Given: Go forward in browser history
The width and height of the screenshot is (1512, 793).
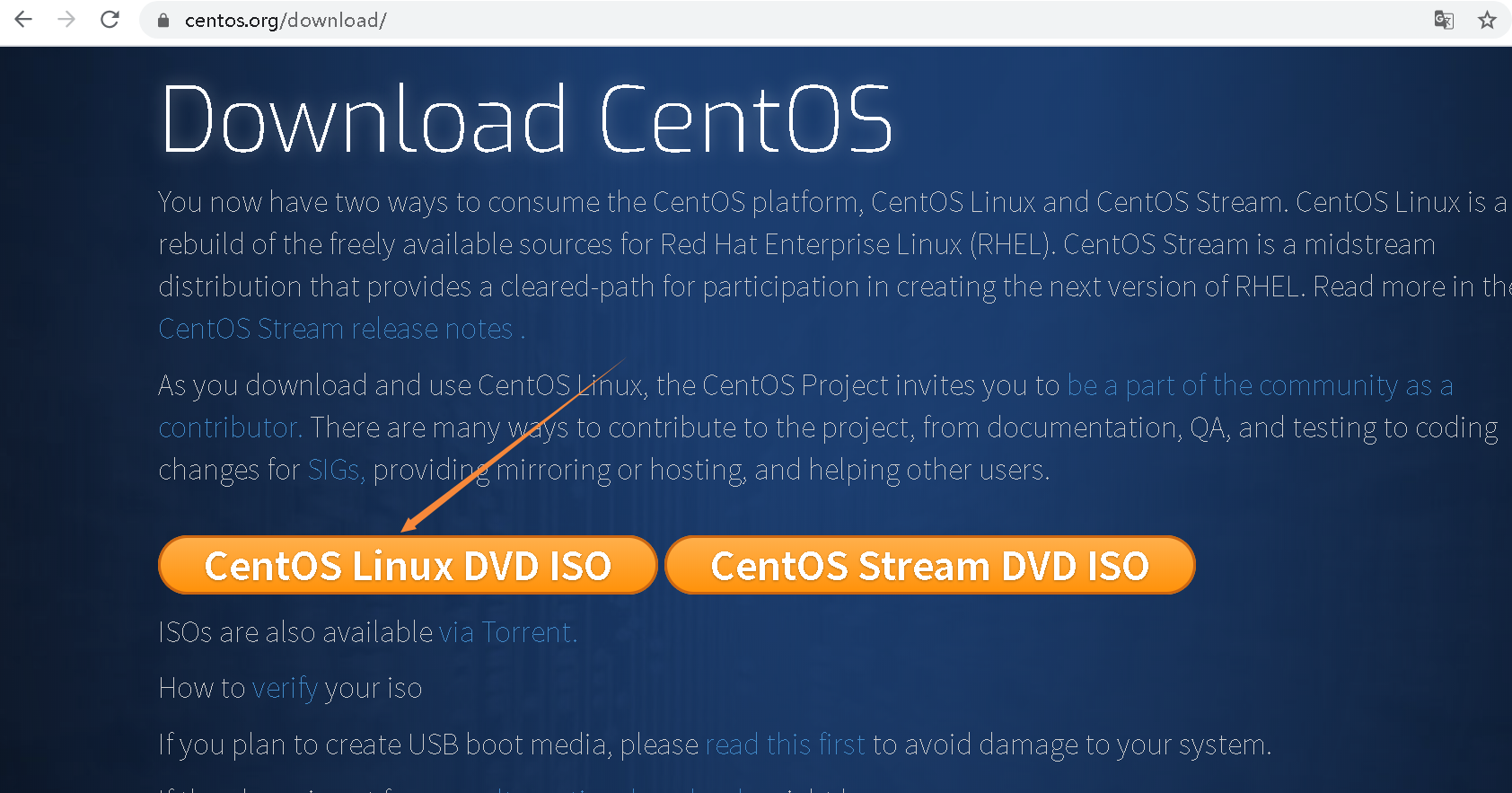Looking at the screenshot, I should [66, 19].
